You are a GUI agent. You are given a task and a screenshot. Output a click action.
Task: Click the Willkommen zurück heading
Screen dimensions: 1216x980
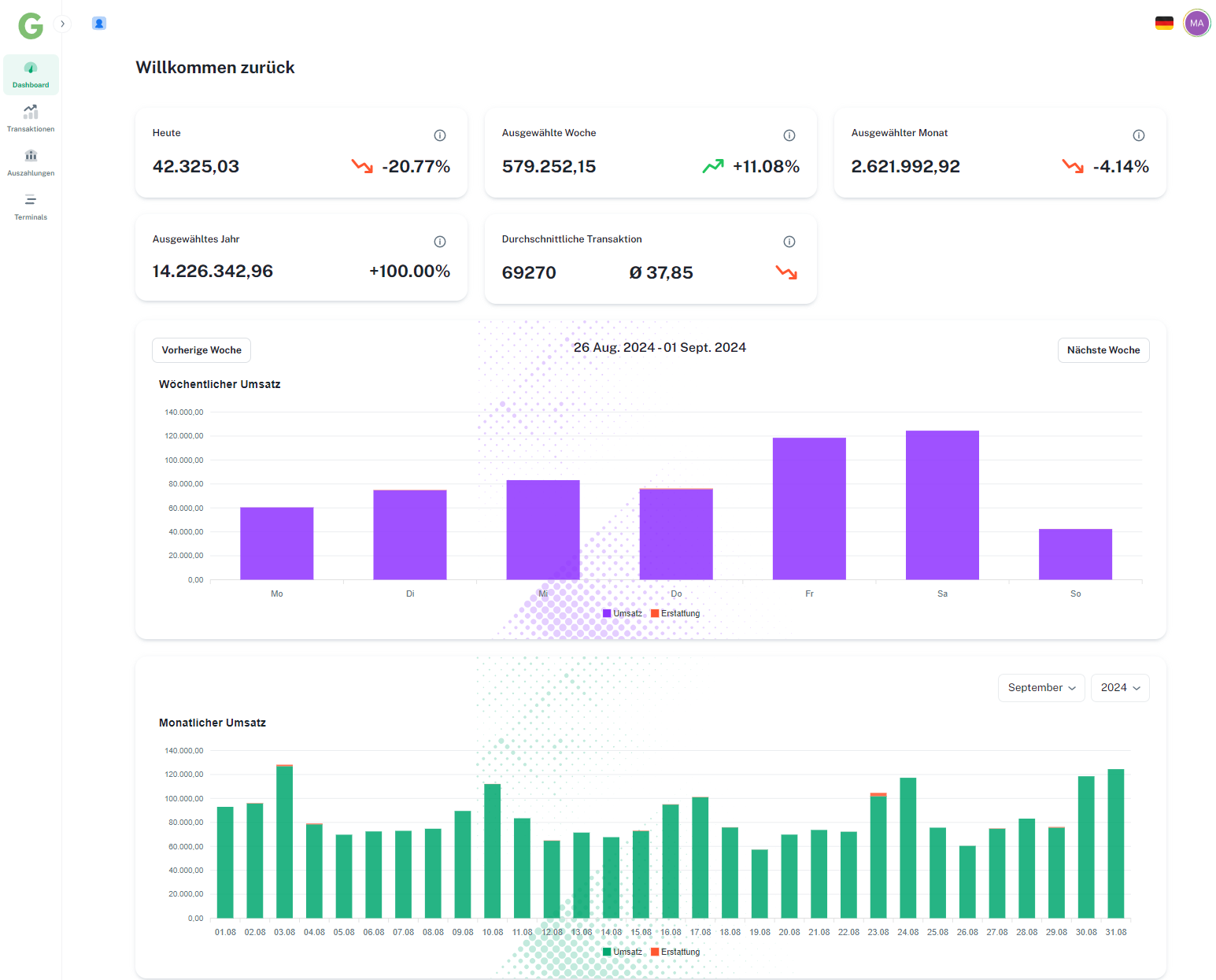point(215,68)
